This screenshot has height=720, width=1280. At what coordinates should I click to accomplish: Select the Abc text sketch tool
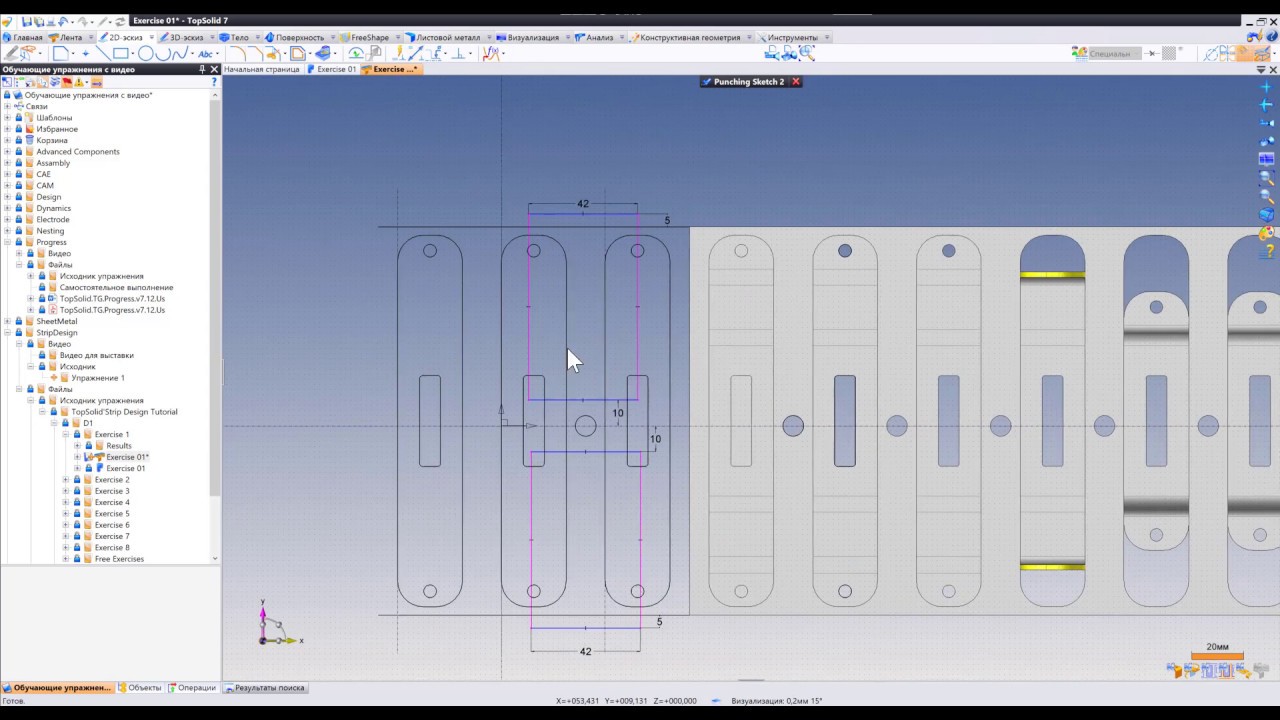[206, 53]
